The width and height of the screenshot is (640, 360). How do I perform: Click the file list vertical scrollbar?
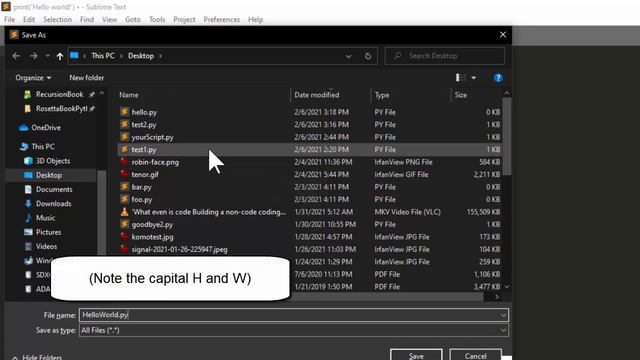click(507, 137)
